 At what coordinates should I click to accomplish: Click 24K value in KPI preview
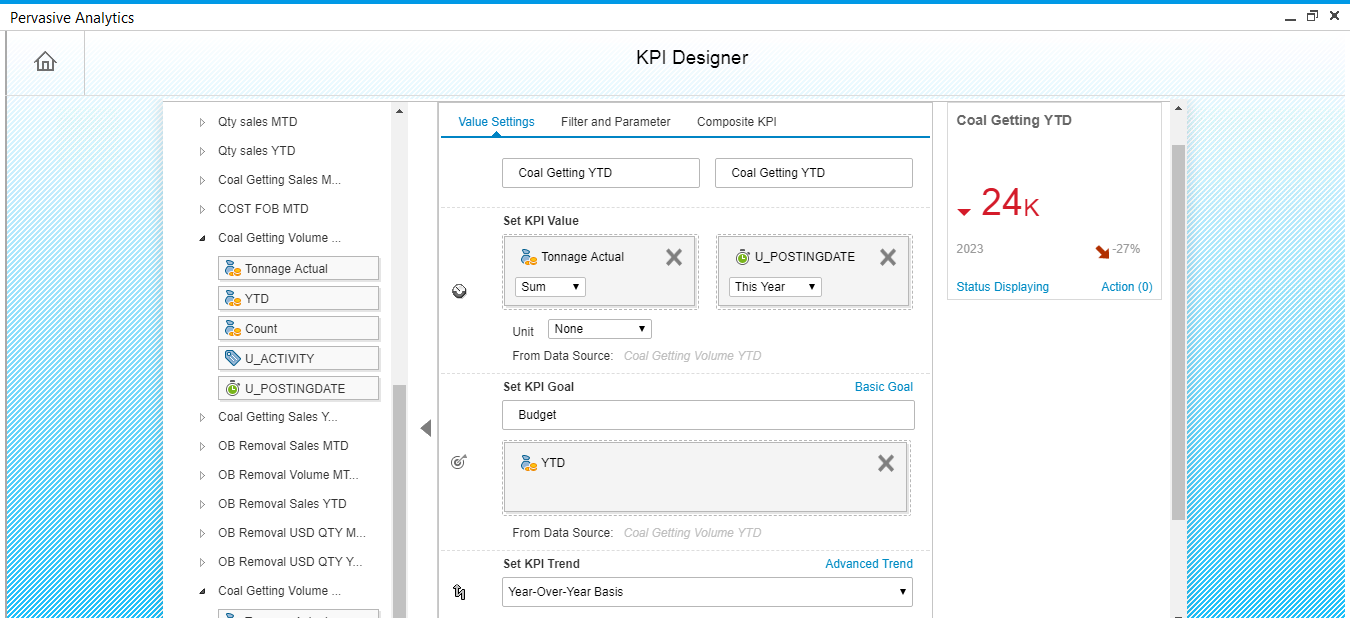pyautogui.click(x=1010, y=203)
